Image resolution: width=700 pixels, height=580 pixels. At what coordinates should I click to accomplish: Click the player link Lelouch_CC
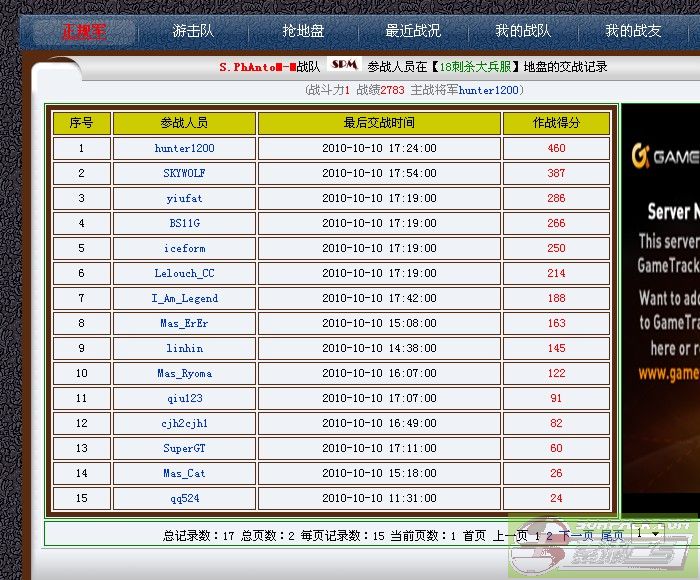click(x=184, y=273)
